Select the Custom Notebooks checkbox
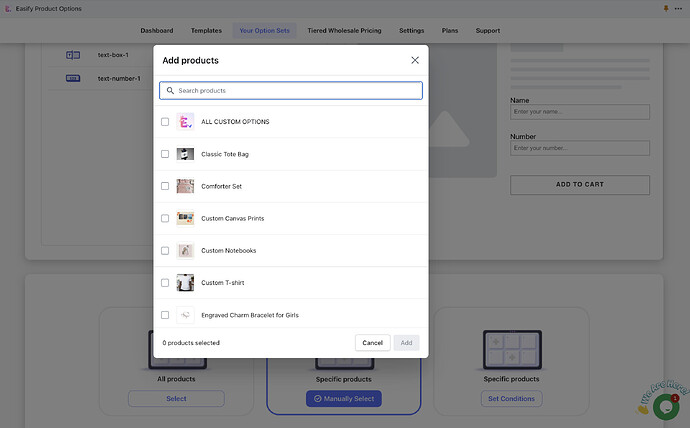The width and height of the screenshot is (690, 428). (x=165, y=251)
